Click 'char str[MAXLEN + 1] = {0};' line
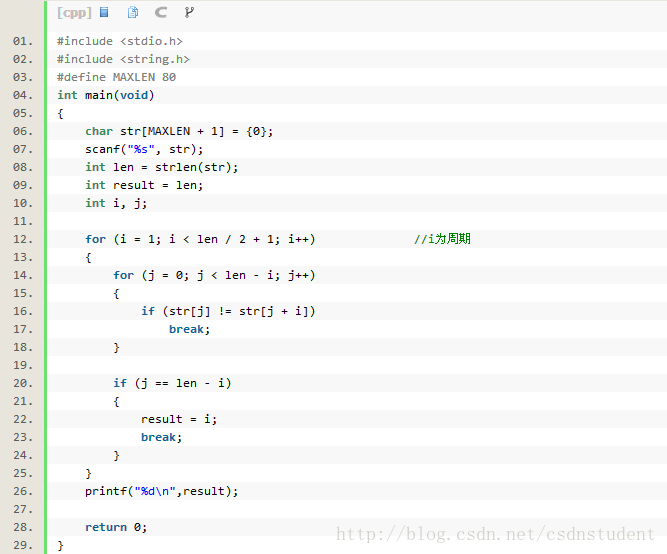 click(x=179, y=131)
